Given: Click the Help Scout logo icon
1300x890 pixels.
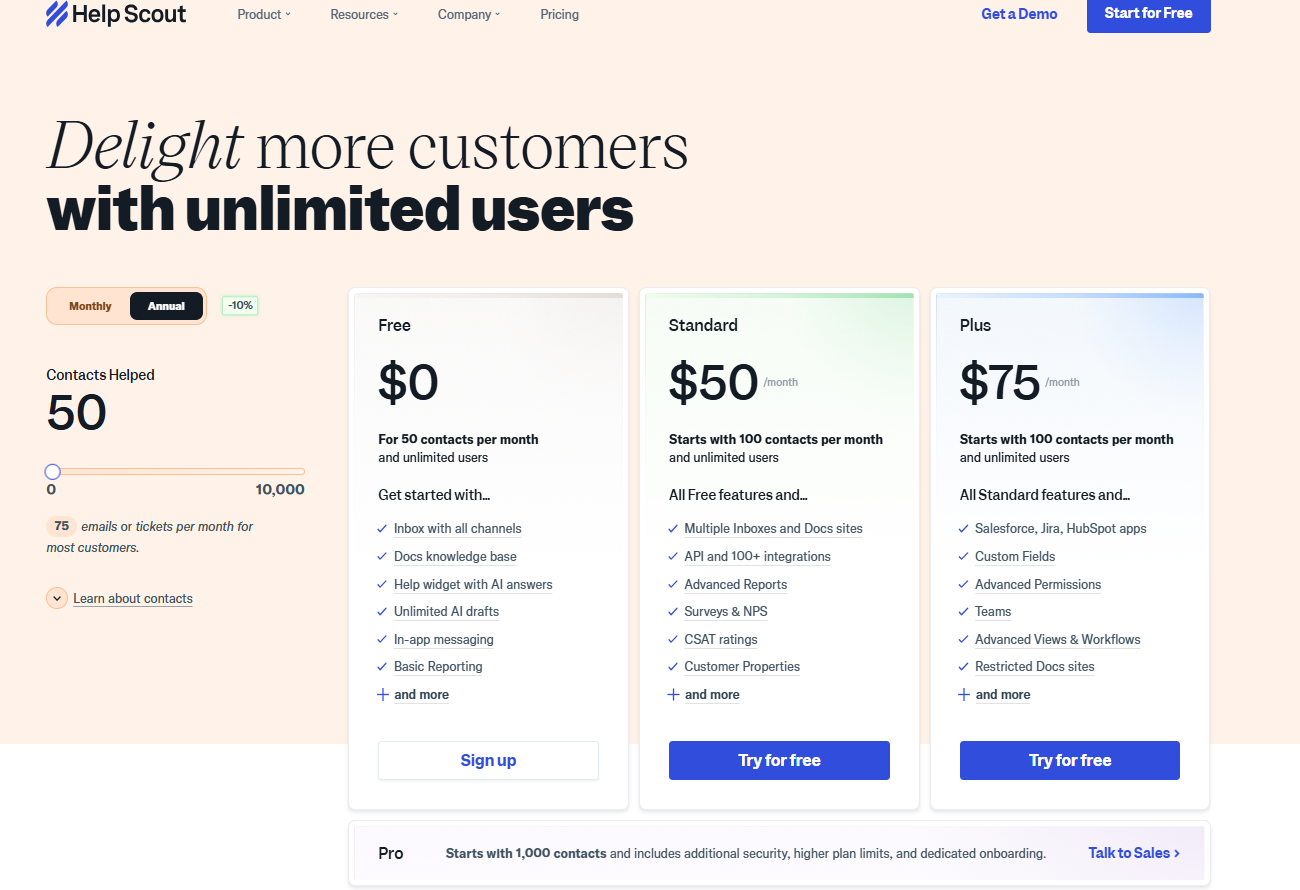Looking at the screenshot, I should pos(57,14).
